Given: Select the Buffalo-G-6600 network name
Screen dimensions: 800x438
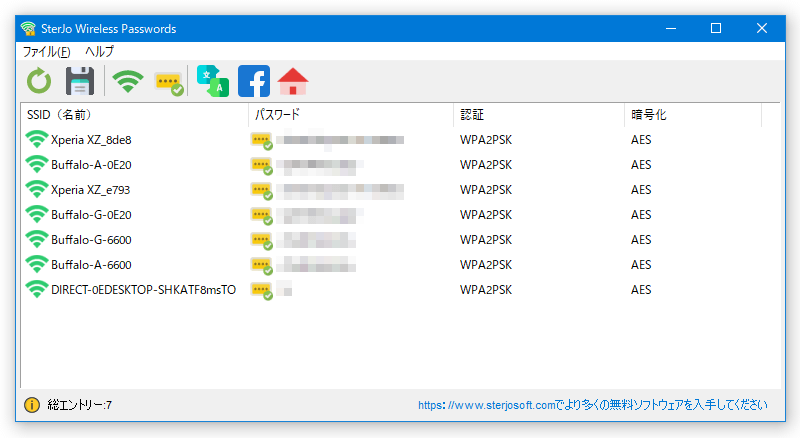Looking at the screenshot, I should [91, 239].
